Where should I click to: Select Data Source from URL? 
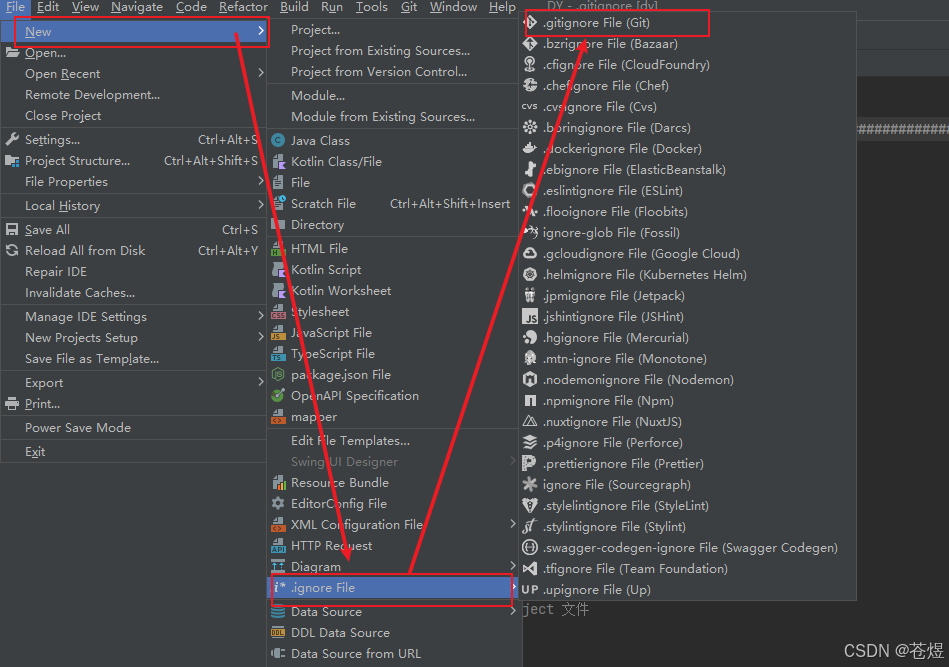[394, 654]
